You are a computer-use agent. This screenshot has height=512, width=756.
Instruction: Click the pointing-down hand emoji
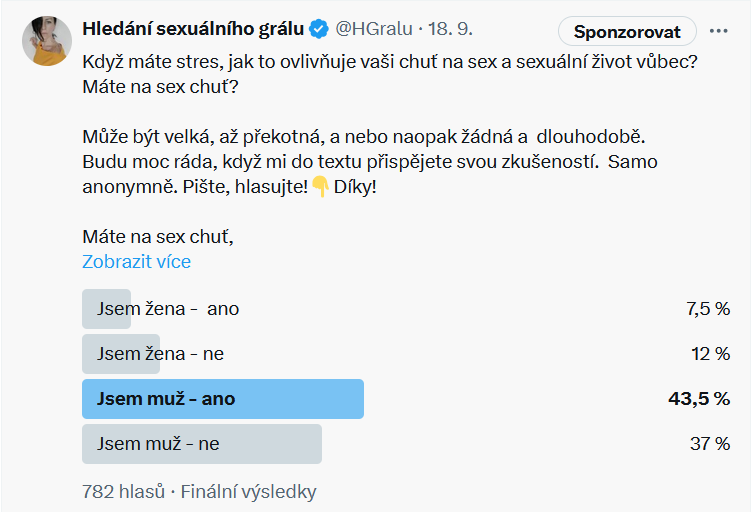[x=320, y=186]
